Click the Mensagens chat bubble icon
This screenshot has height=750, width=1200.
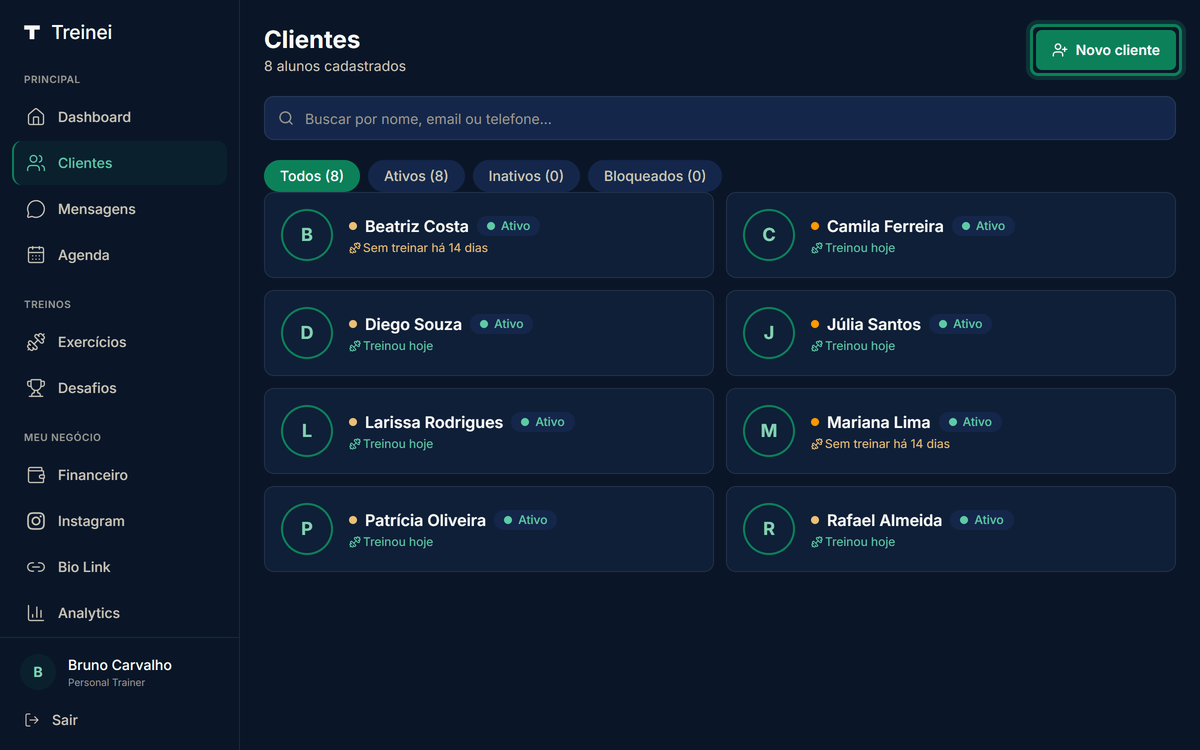coord(36,209)
